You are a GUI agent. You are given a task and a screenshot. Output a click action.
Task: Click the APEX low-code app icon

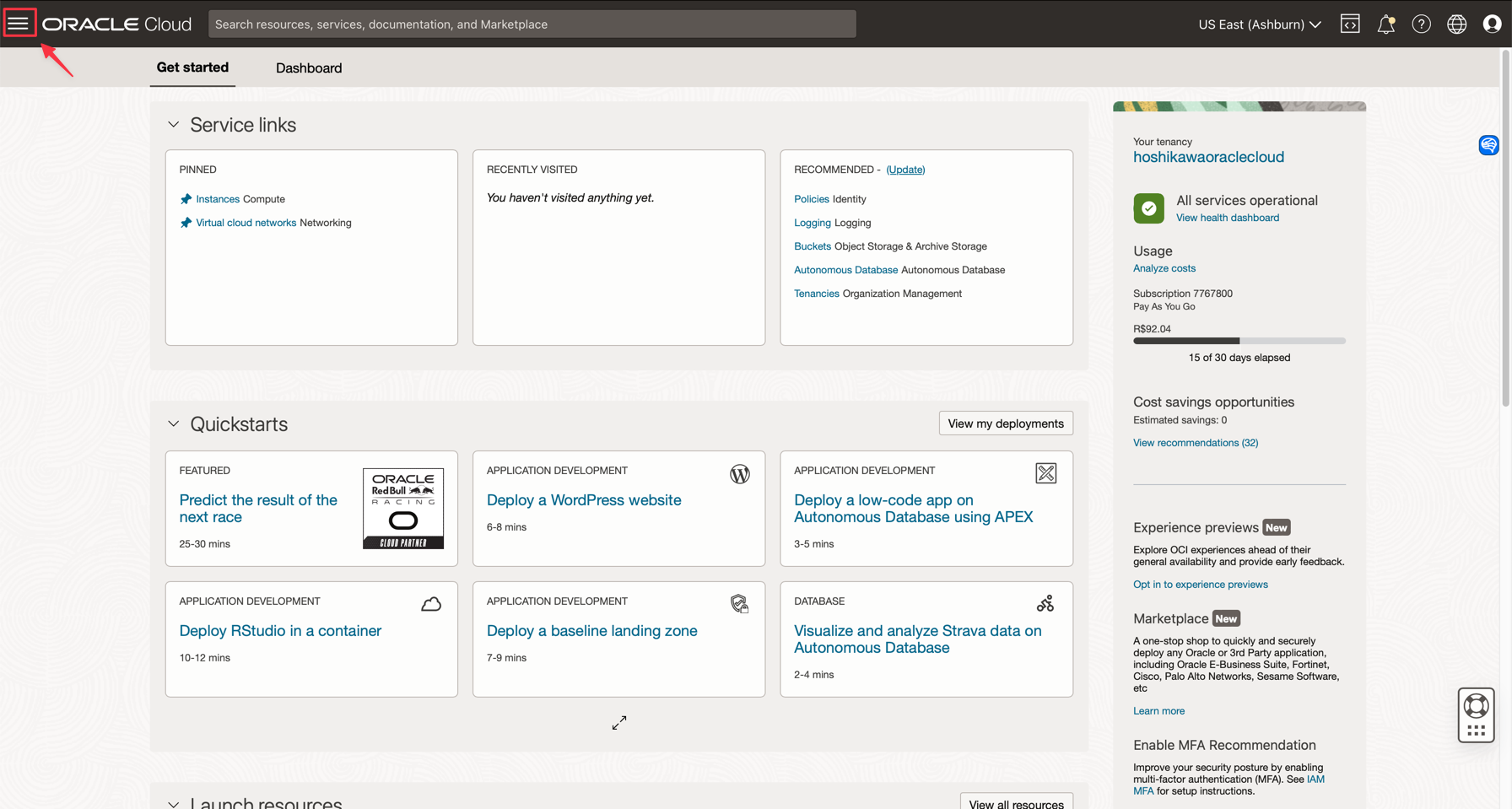coord(1046,473)
